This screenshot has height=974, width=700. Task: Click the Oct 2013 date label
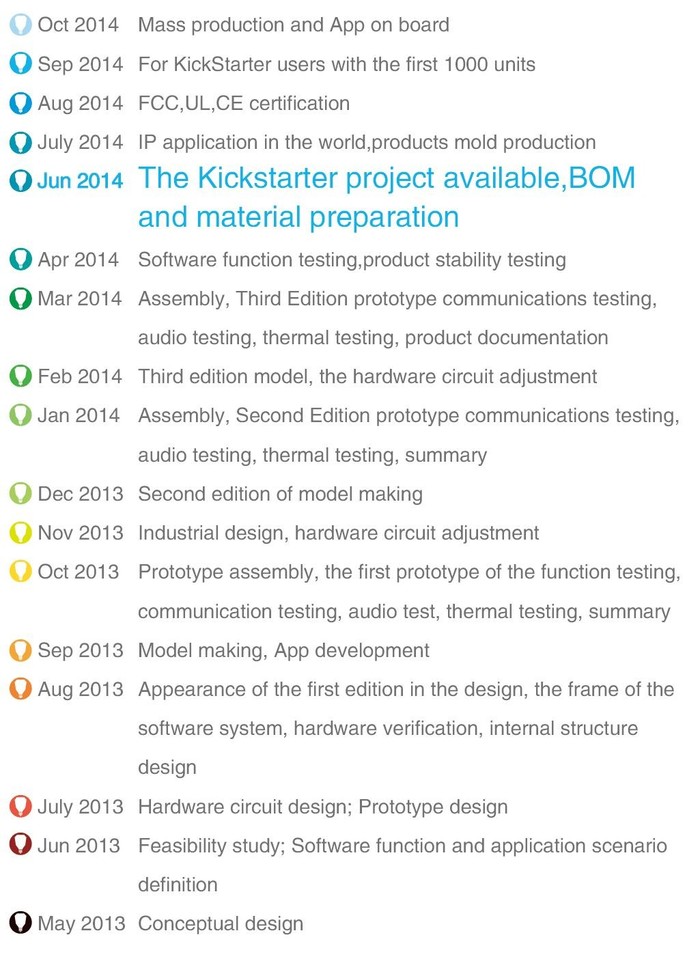point(78,571)
